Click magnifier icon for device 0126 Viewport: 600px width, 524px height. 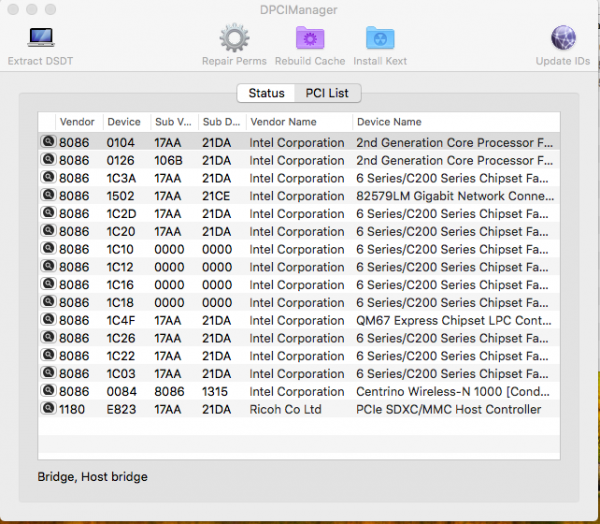(48, 159)
